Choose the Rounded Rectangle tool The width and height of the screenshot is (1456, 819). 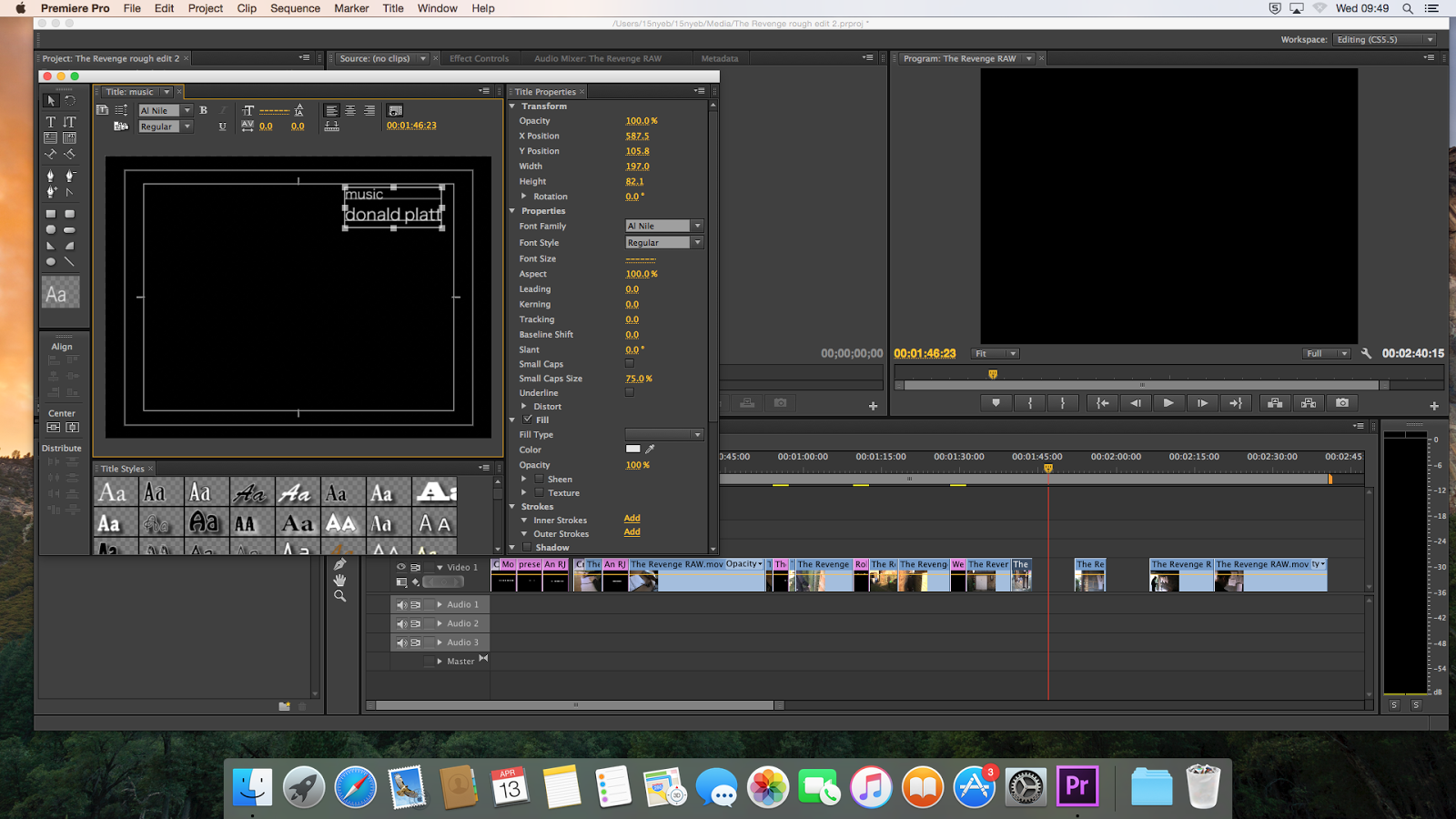70,214
